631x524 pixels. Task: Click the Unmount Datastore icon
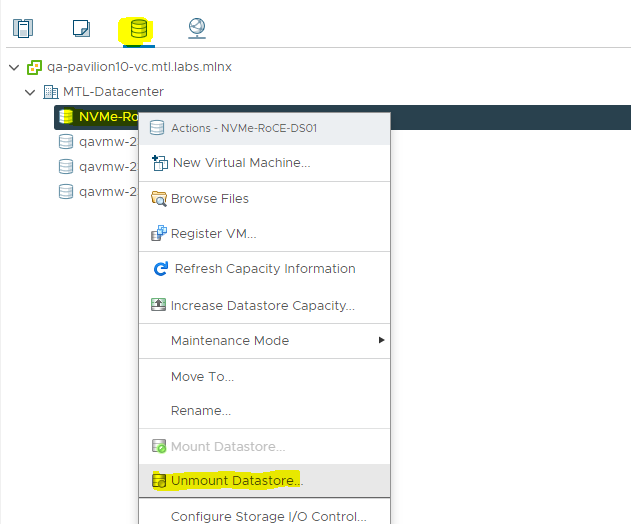tap(159, 481)
